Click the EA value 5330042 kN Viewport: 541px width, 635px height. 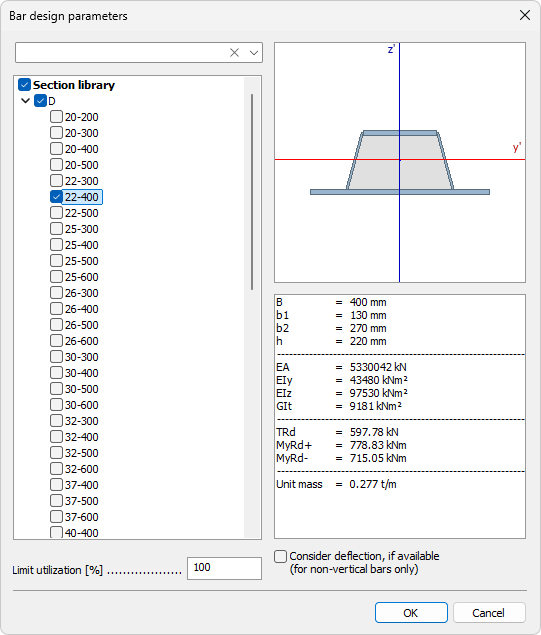point(378,367)
